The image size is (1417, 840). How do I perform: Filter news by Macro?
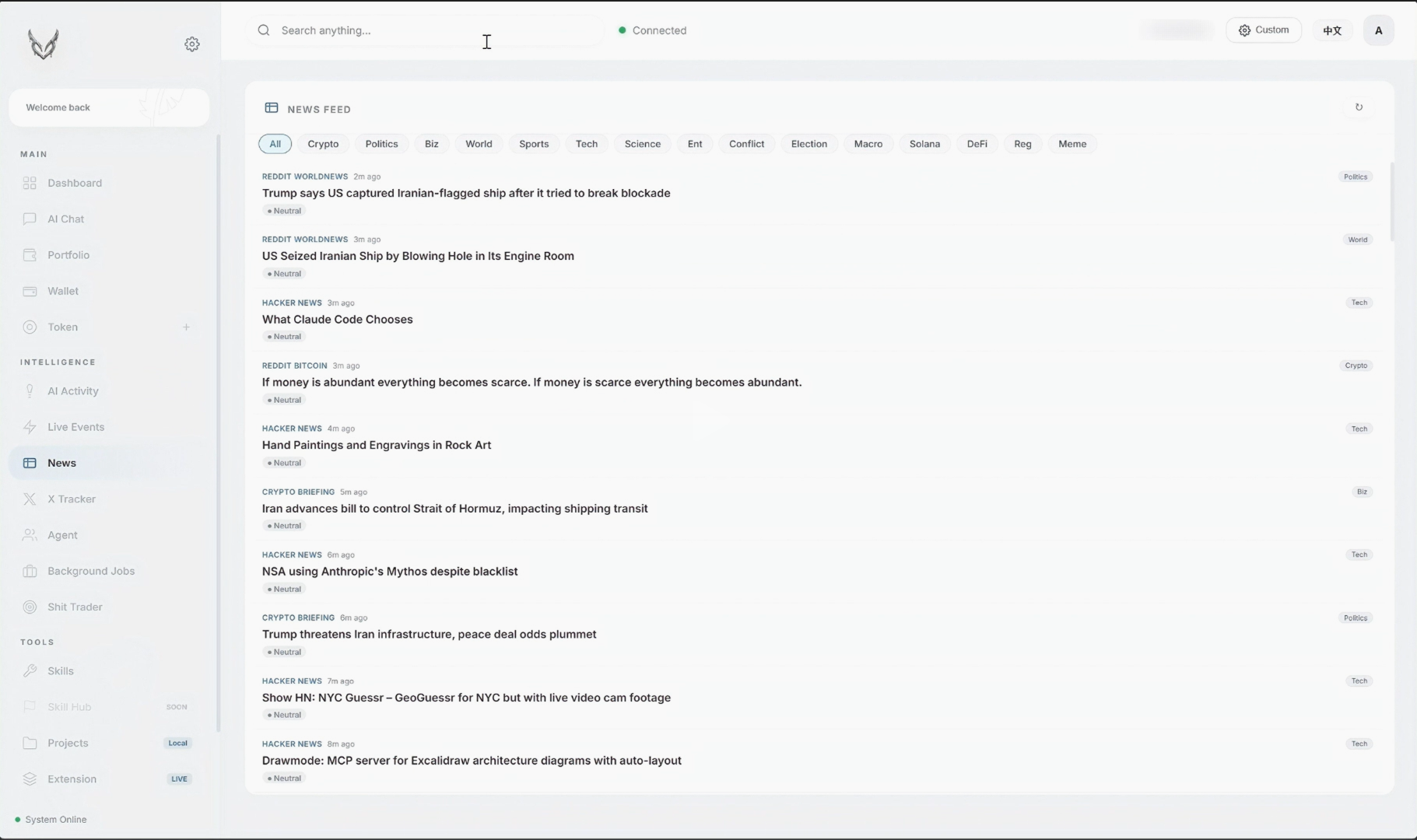(868, 144)
